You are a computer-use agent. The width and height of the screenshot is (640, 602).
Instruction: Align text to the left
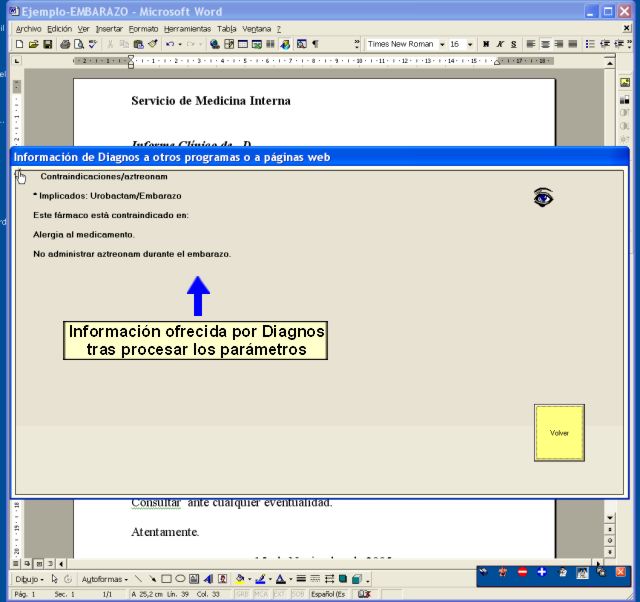pyautogui.click(x=531, y=44)
